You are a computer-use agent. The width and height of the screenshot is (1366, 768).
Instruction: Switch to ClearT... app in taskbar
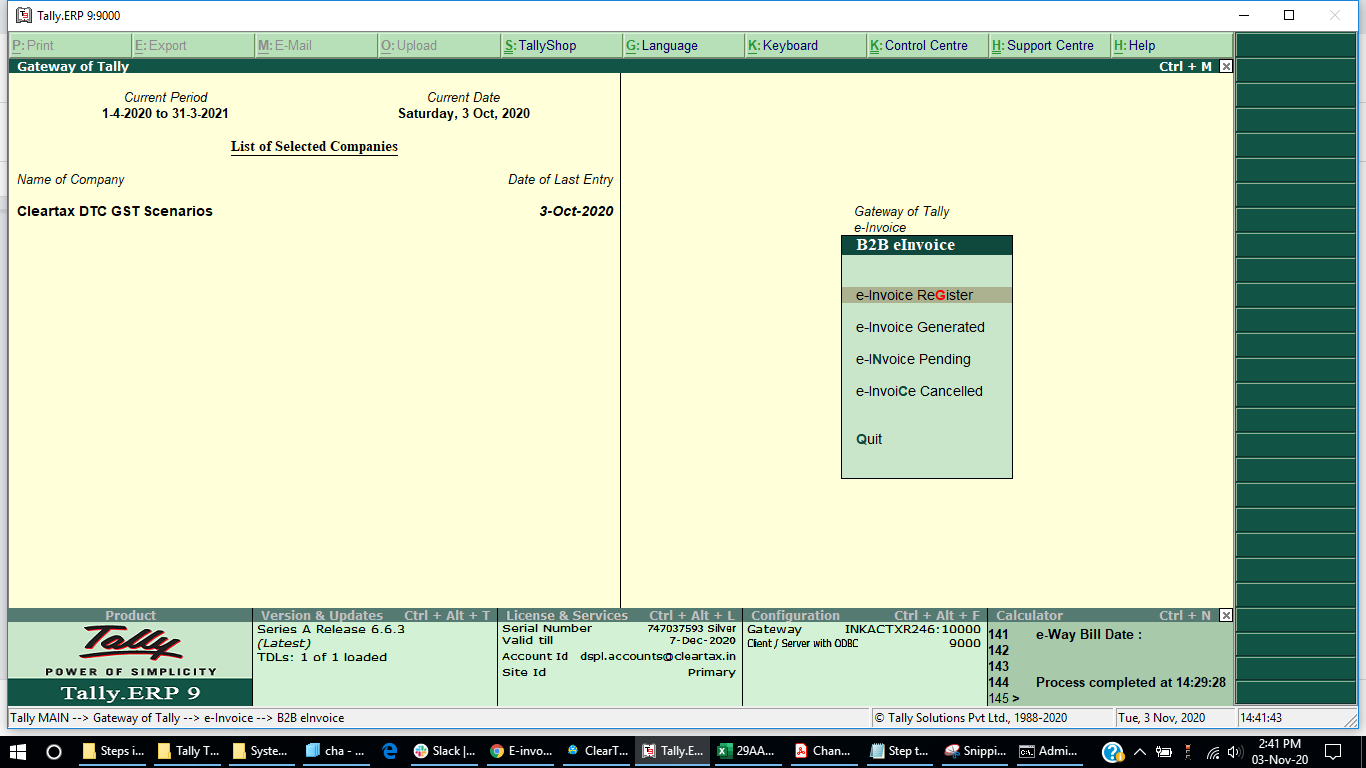[597, 751]
